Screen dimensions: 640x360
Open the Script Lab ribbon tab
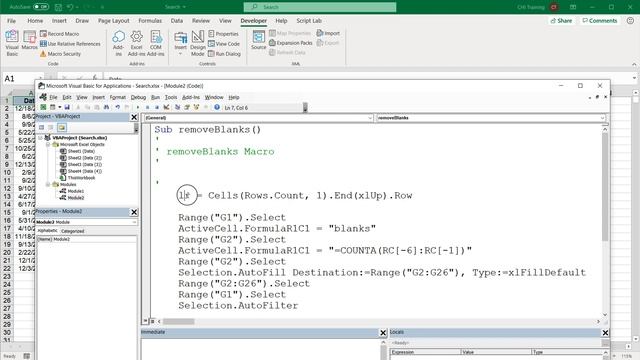309,20
